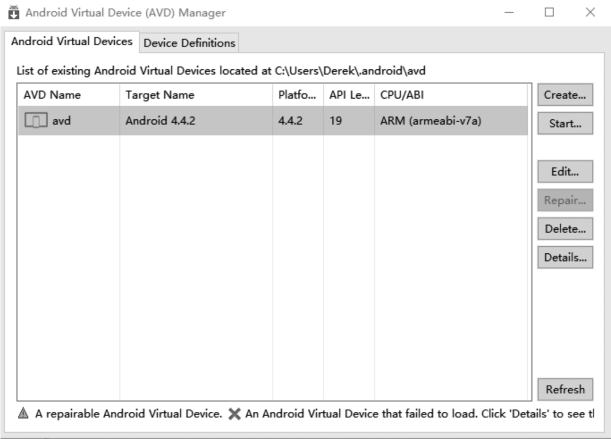Click the repairable device warning triangle icon
Screen dimensions: 611x439
pyautogui.click(x=23, y=414)
